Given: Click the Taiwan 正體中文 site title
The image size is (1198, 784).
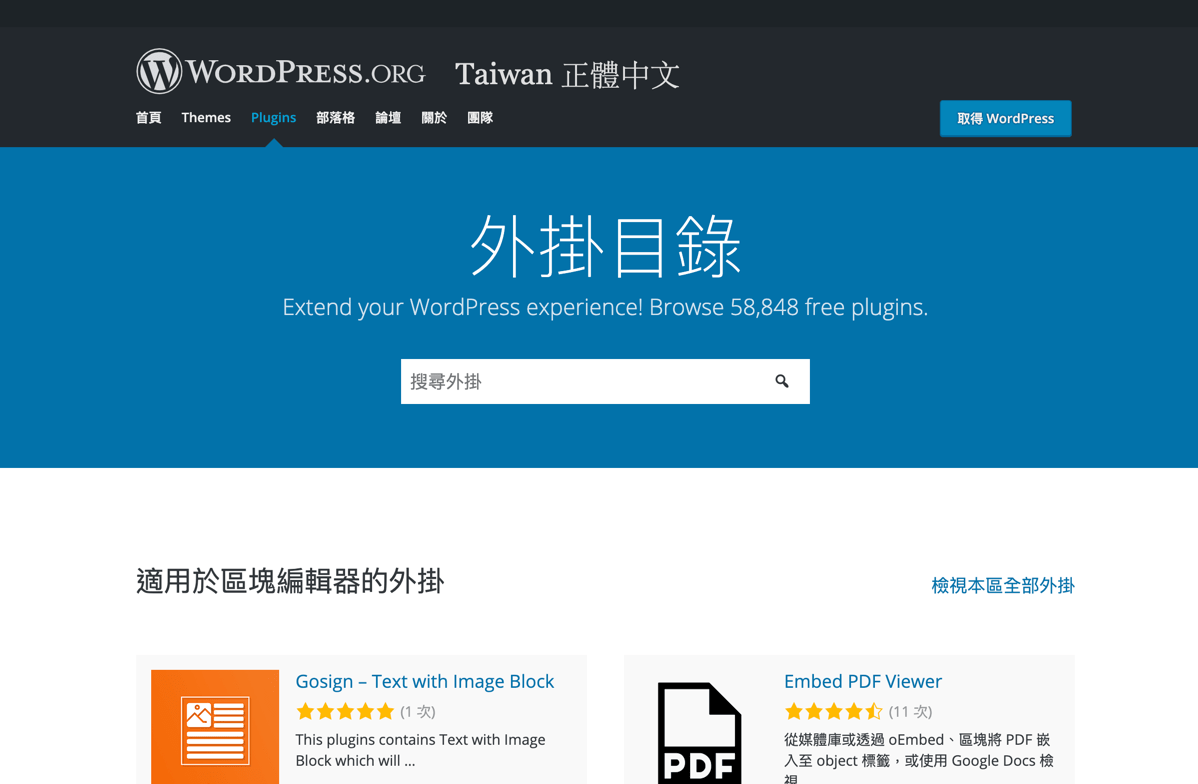Looking at the screenshot, I should point(567,74).
